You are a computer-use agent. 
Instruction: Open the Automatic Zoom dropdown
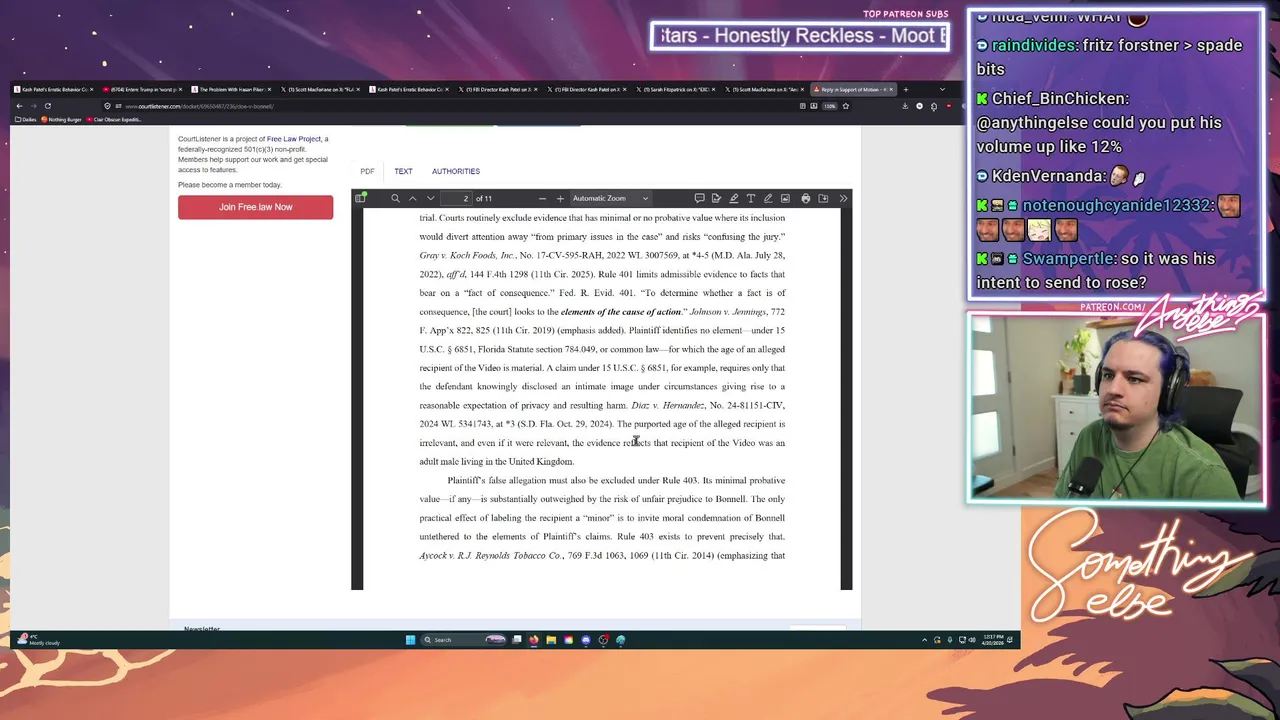(x=610, y=198)
